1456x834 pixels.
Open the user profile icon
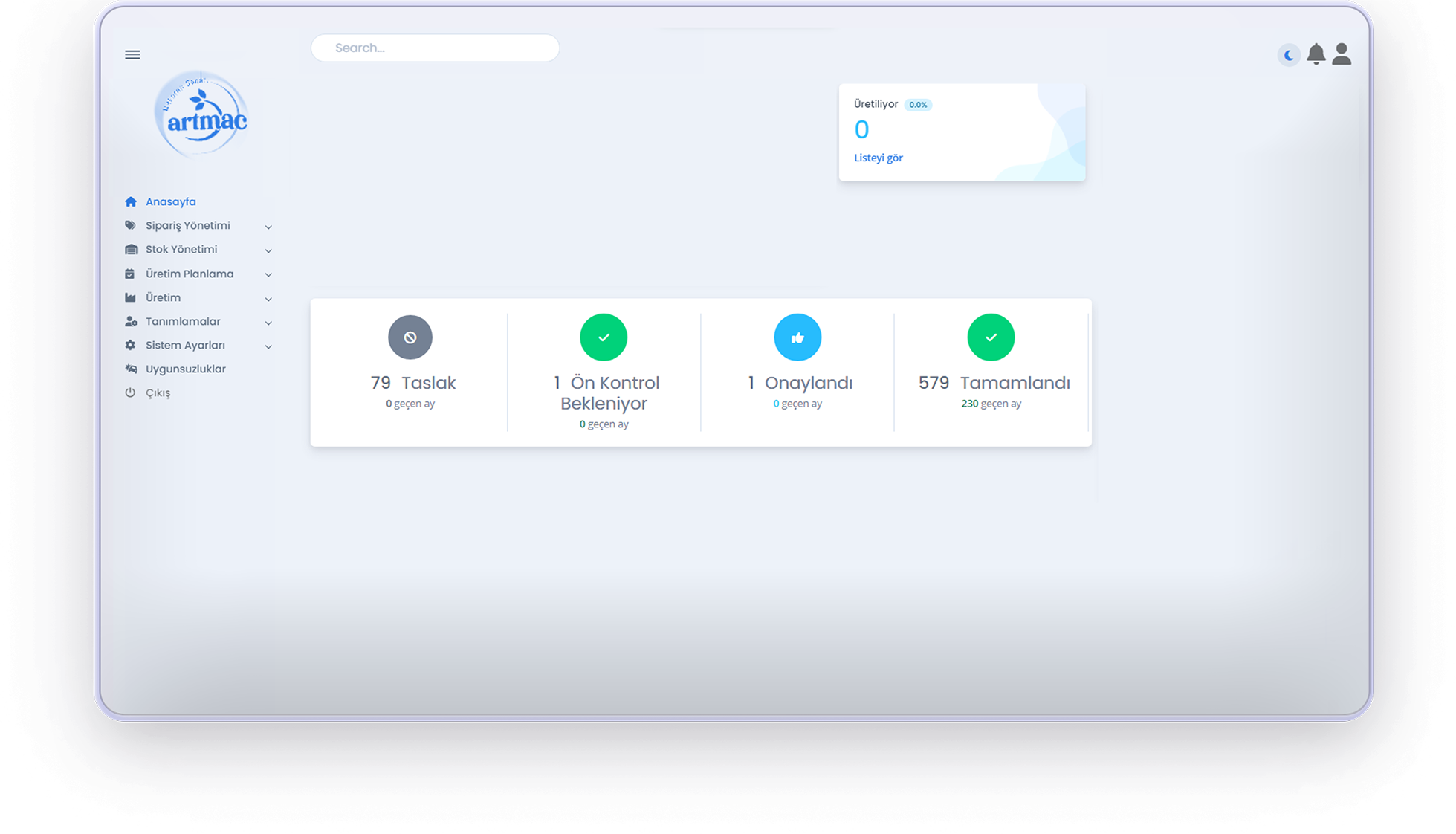pyautogui.click(x=1342, y=54)
